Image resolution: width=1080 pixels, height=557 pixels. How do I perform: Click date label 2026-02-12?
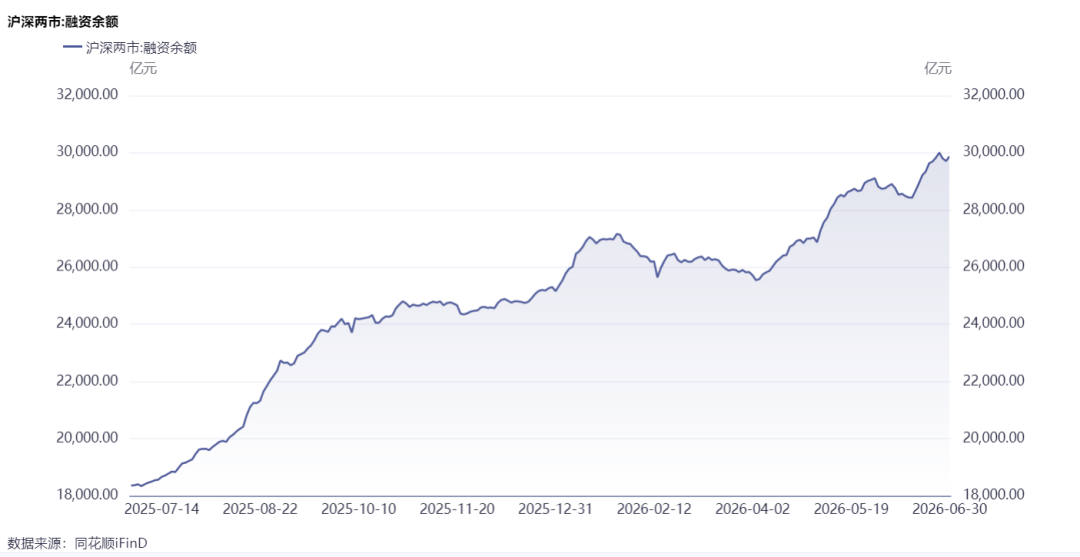pos(654,509)
